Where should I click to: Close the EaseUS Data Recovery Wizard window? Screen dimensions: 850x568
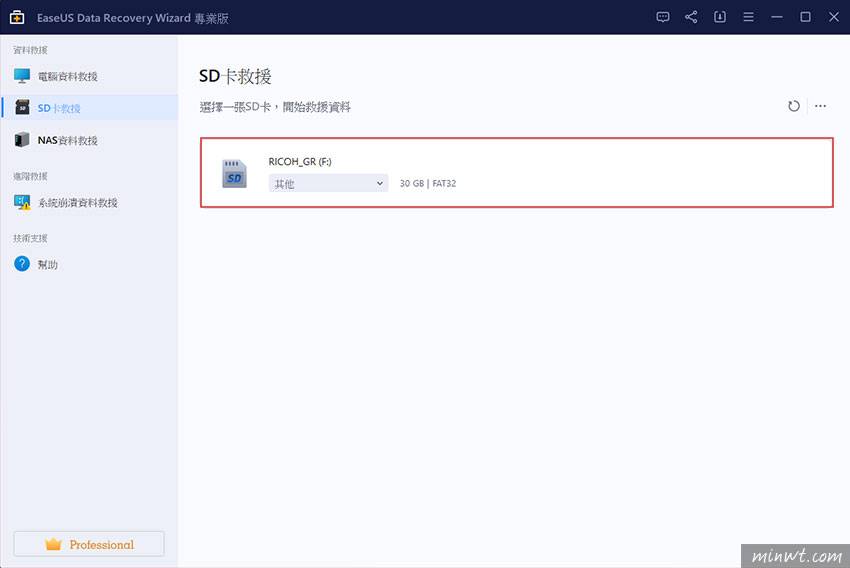tap(834, 17)
